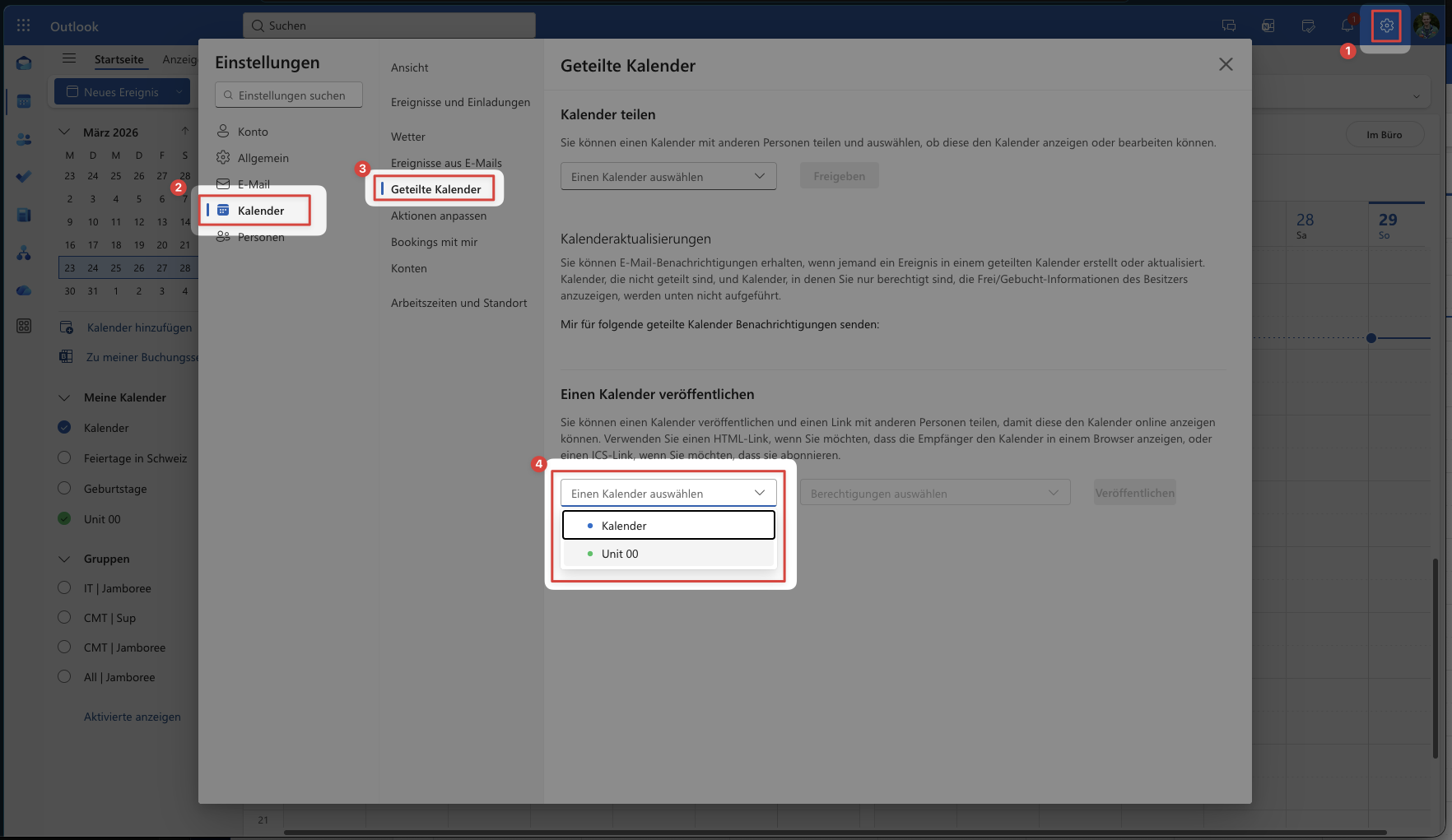Enable the Feiertage in Schweiz calendar
The height and width of the screenshot is (840, 1452).
[x=64, y=458]
